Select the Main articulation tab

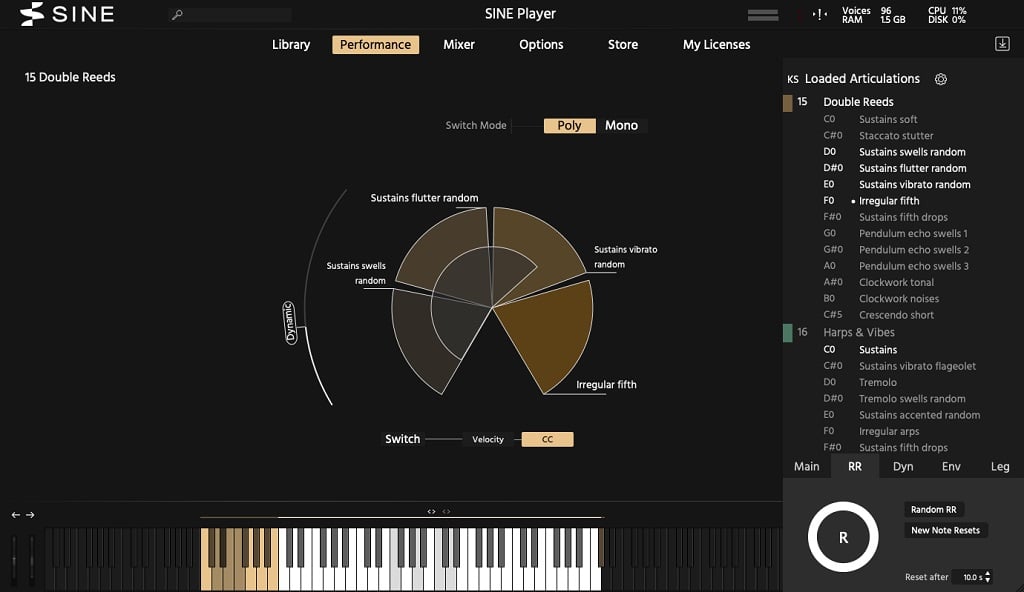pyautogui.click(x=807, y=467)
